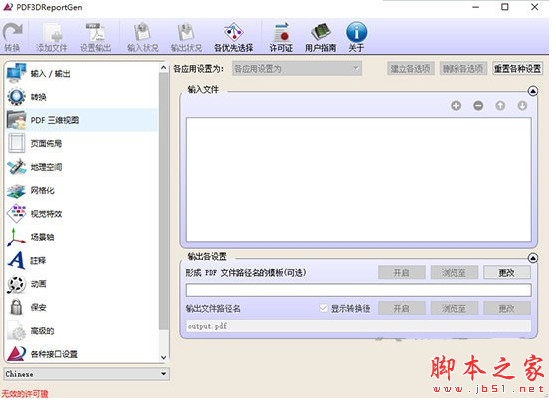Click sidebar scrollbar down arrow
Screen dimensions: 556x400
[163, 357]
